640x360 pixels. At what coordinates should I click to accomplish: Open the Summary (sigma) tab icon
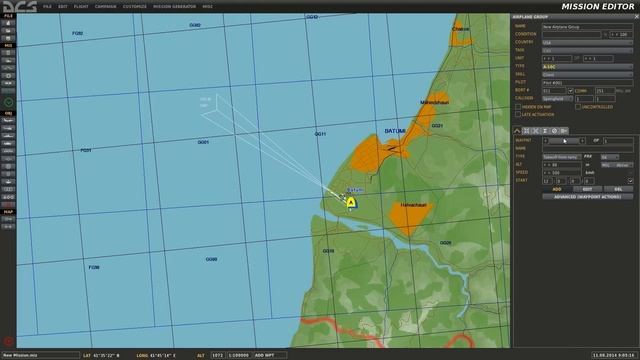(545, 131)
